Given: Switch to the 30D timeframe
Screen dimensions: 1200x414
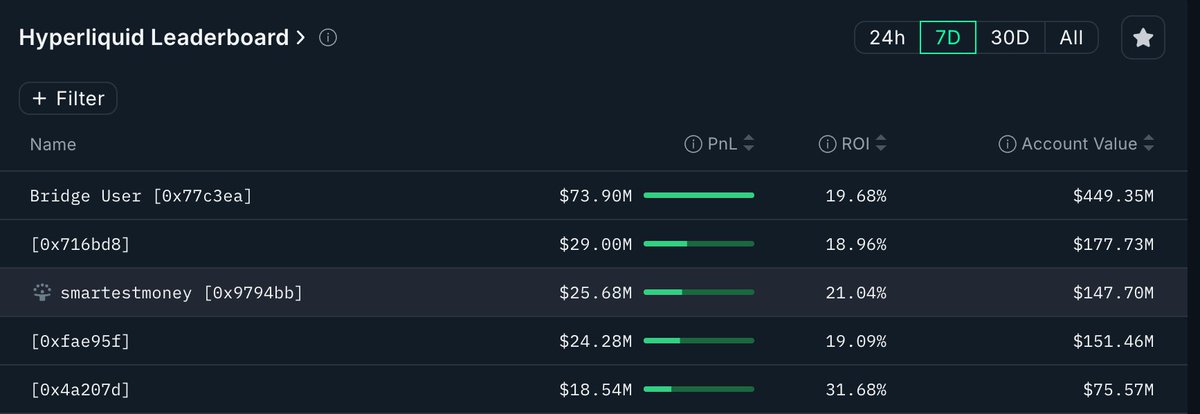Looking at the screenshot, I should [1010, 38].
